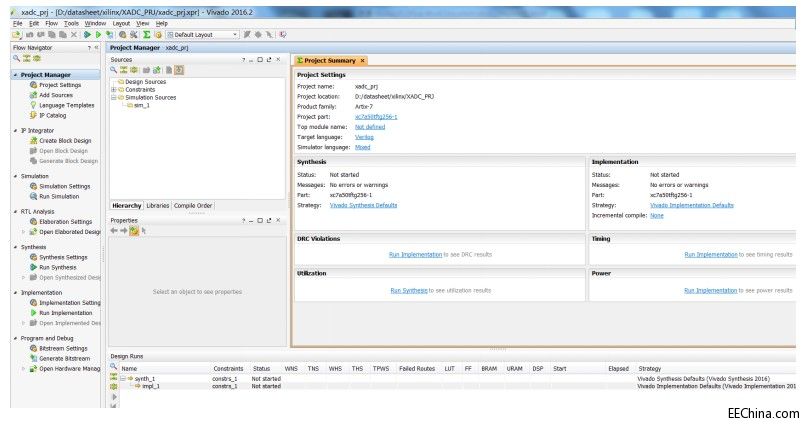Click the search icon in Sources panel
806x427 pixels.
pyautogui.click(x=114, y=69)
